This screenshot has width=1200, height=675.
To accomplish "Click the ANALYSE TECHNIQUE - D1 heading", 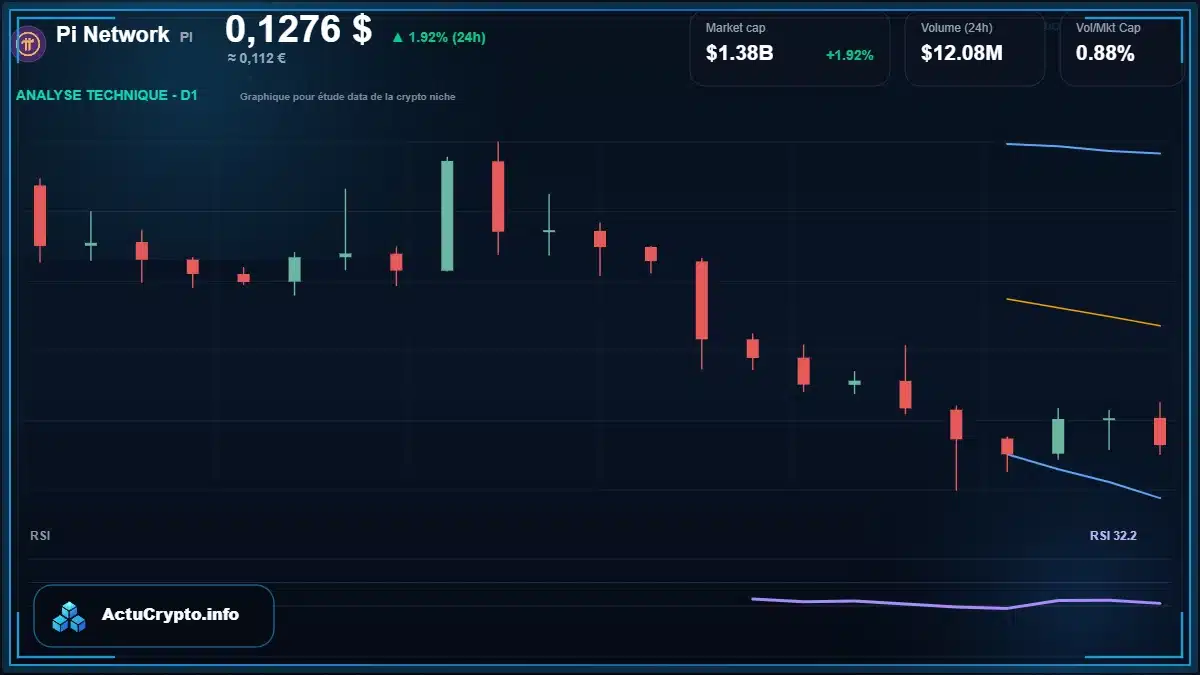I will pos(107,96).
